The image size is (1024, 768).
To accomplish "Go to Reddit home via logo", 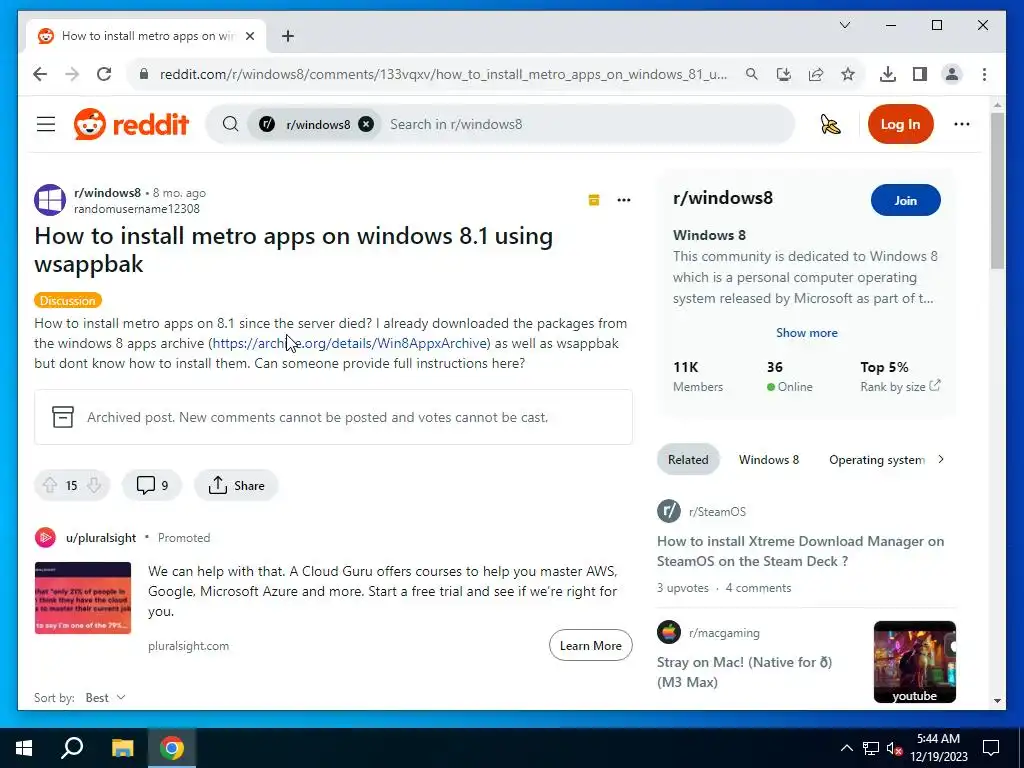I will (131, 124).
